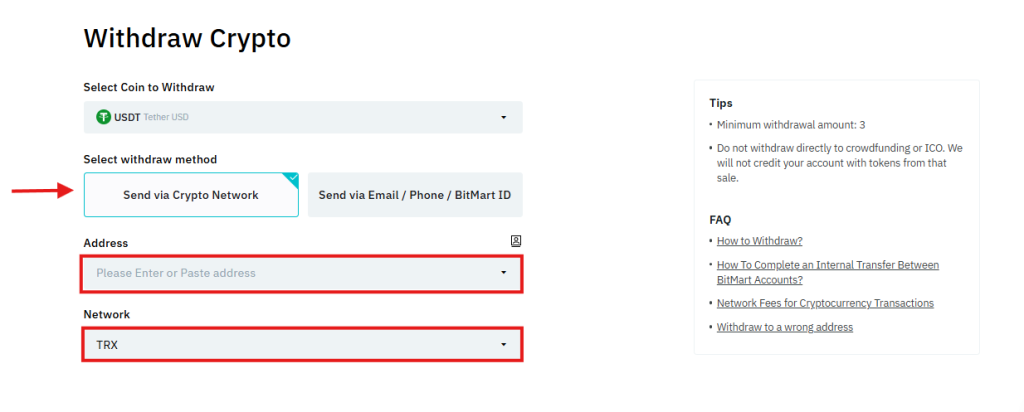Open the Address field dropdown arrow
The image size is (1024, 412).
point(503,272)
